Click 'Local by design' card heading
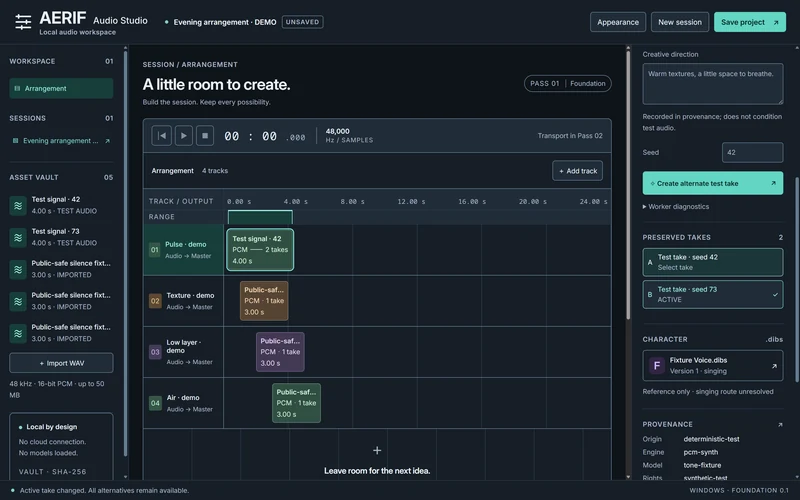 point(52,427)
